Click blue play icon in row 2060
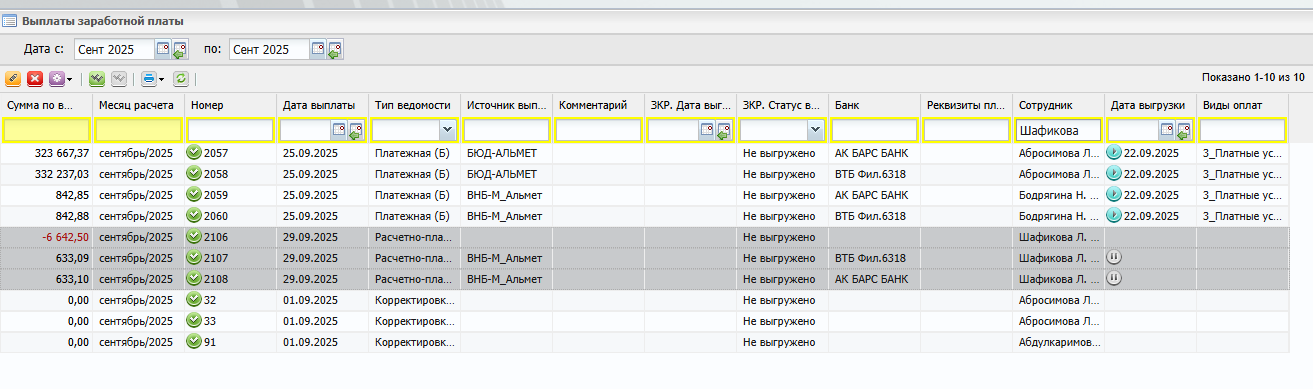This screenshot has width=1313, height=389. coord(1115,216)
